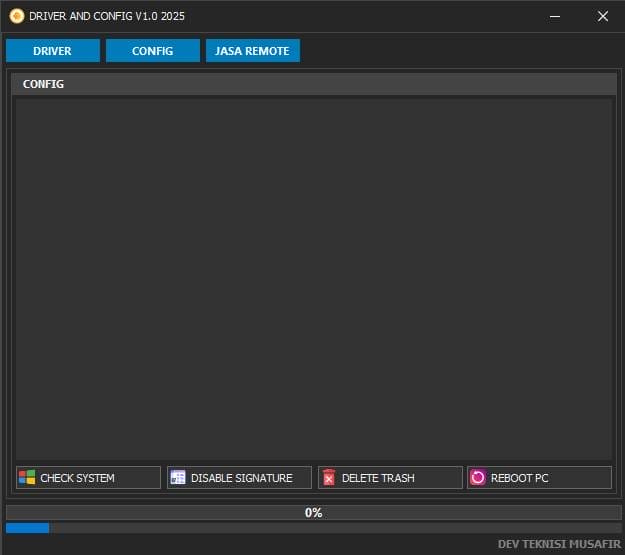Click the Disable Signature icon
The width and height of the screenshot is (625, 555).
[178, 478]
